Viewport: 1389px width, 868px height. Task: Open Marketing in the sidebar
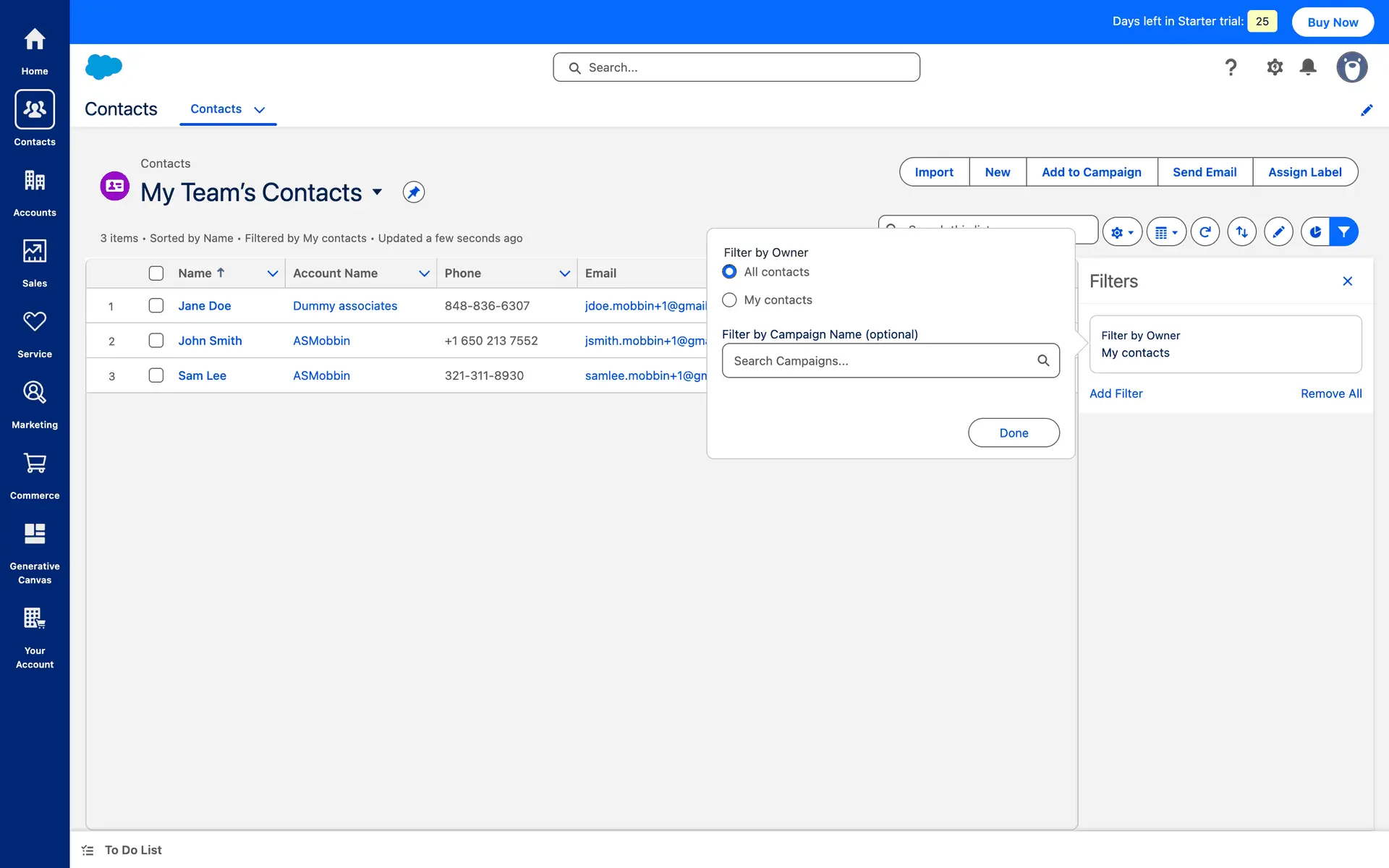35,405
